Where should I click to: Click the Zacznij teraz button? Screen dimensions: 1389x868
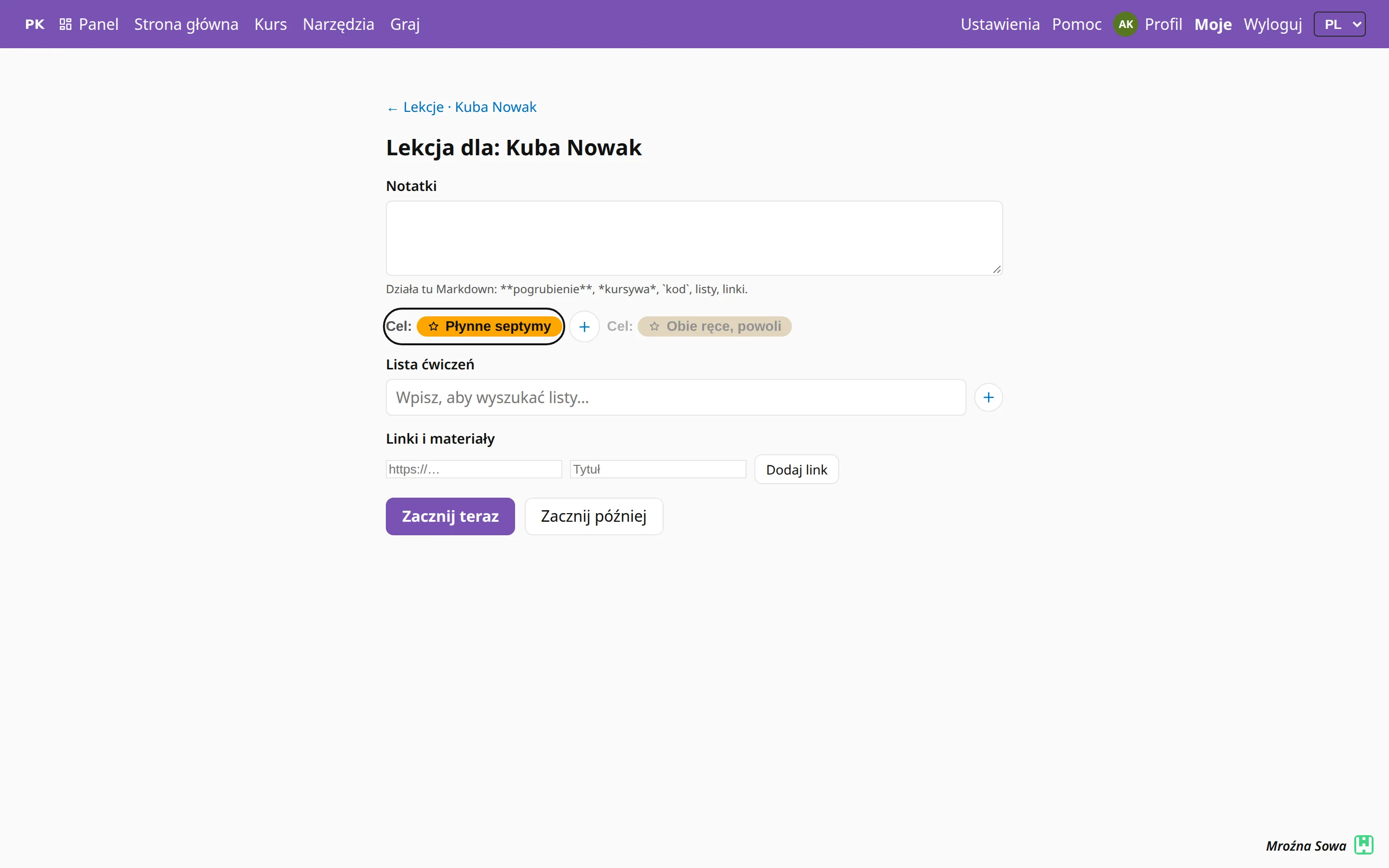pyautogui.click(x=450, y=516)
